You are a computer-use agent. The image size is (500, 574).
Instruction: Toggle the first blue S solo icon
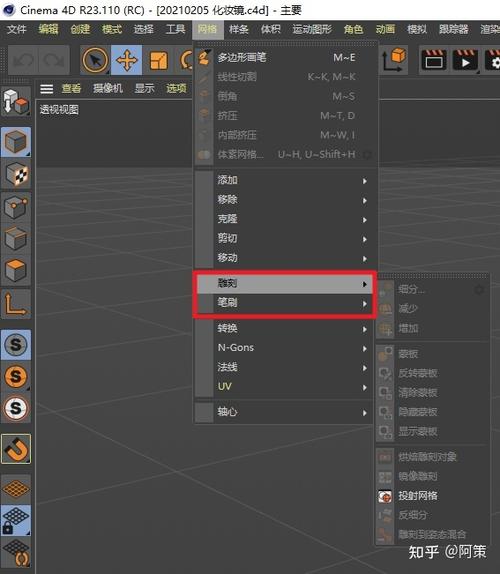point(16,344)
